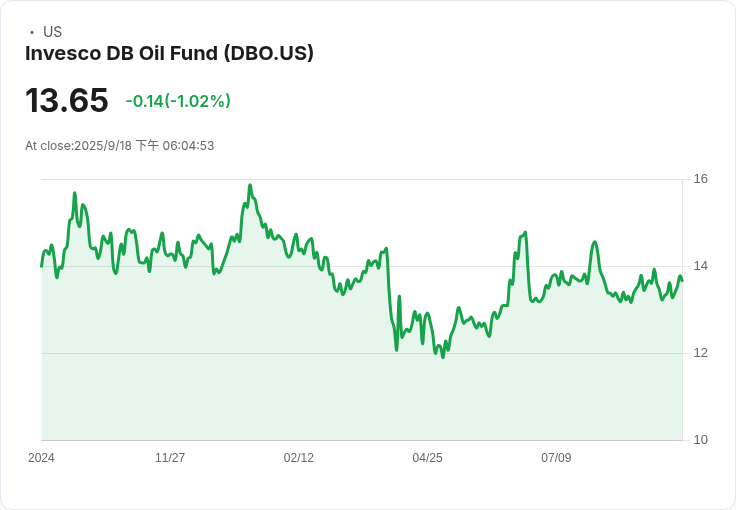Select the 04/25 date label
Screen dimensions: 736x510
tap(427, 458)
